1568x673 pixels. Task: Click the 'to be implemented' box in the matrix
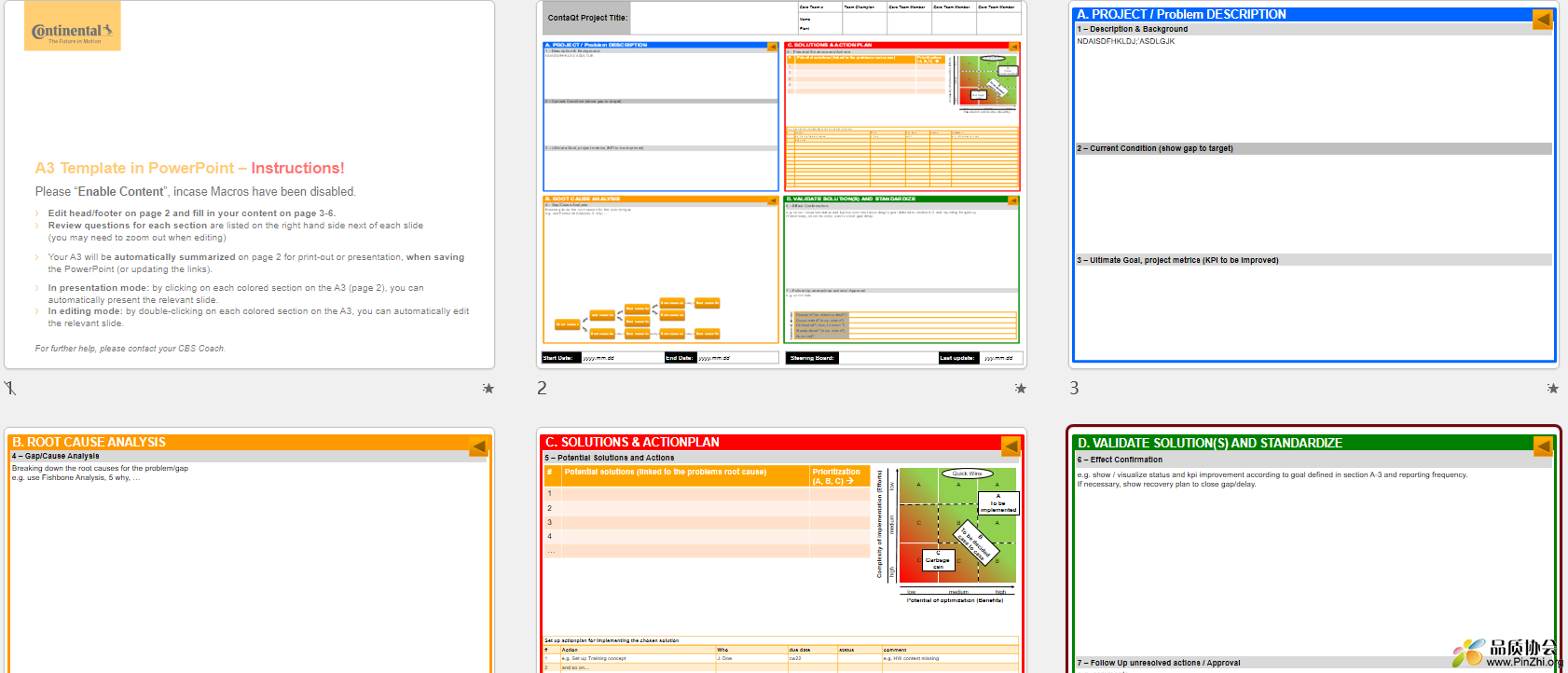click(997, 503)
